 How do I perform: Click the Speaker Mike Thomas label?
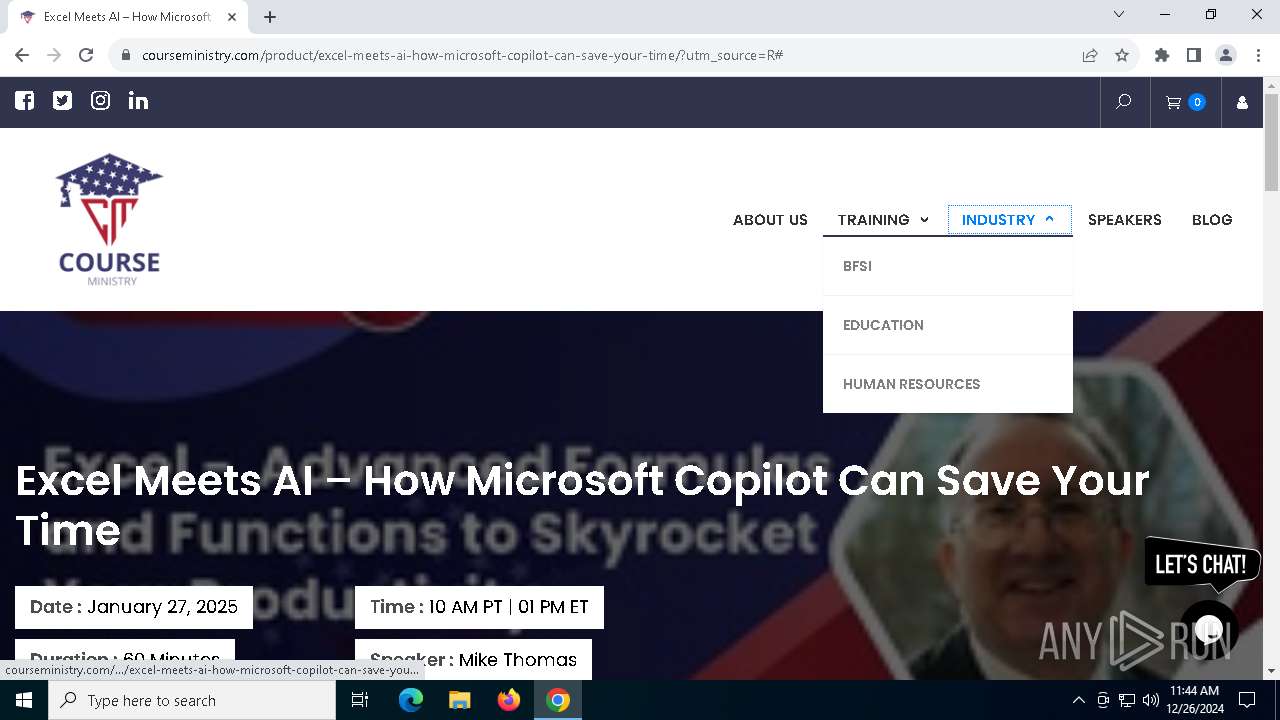click(473, 660)
